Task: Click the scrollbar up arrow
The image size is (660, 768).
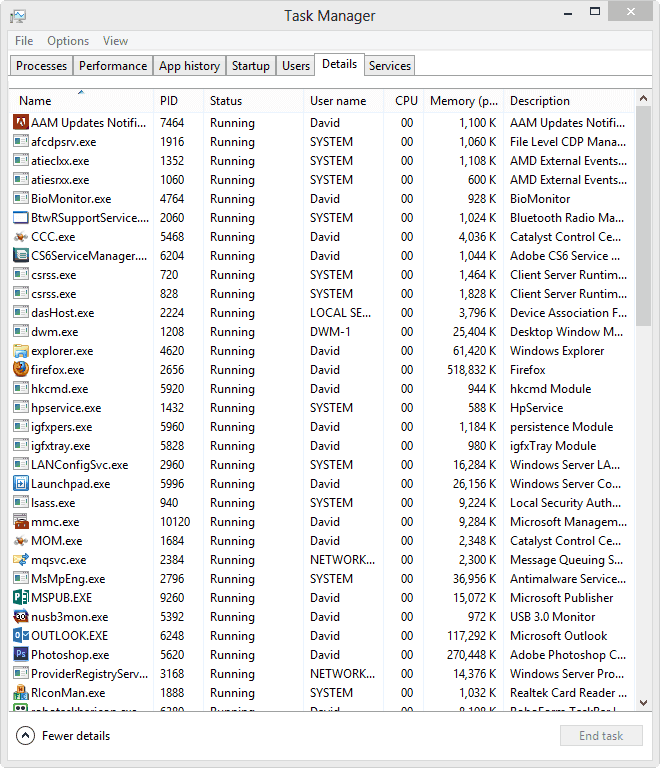Action: (x=643, y=98)
